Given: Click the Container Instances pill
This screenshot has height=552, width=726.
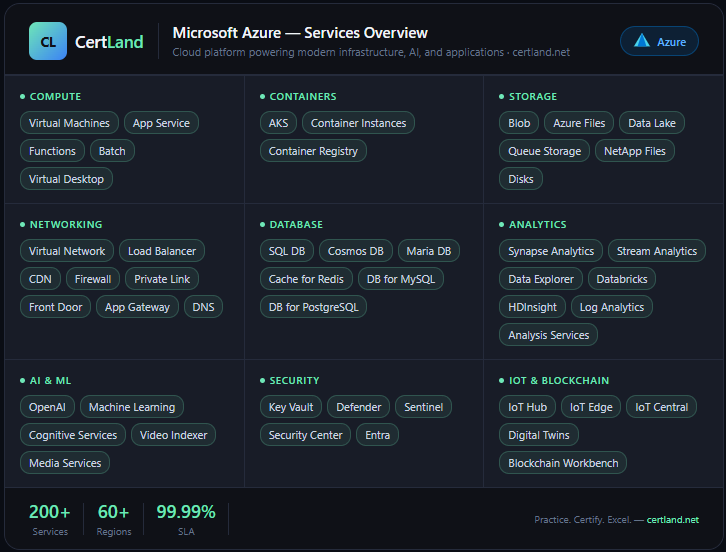Looking at the screenshot, I should pyautogui.click(x=358, y=123).
